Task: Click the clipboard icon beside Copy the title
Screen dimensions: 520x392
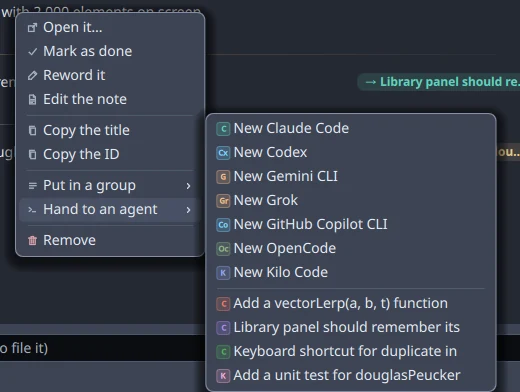Action: [32, 130]
